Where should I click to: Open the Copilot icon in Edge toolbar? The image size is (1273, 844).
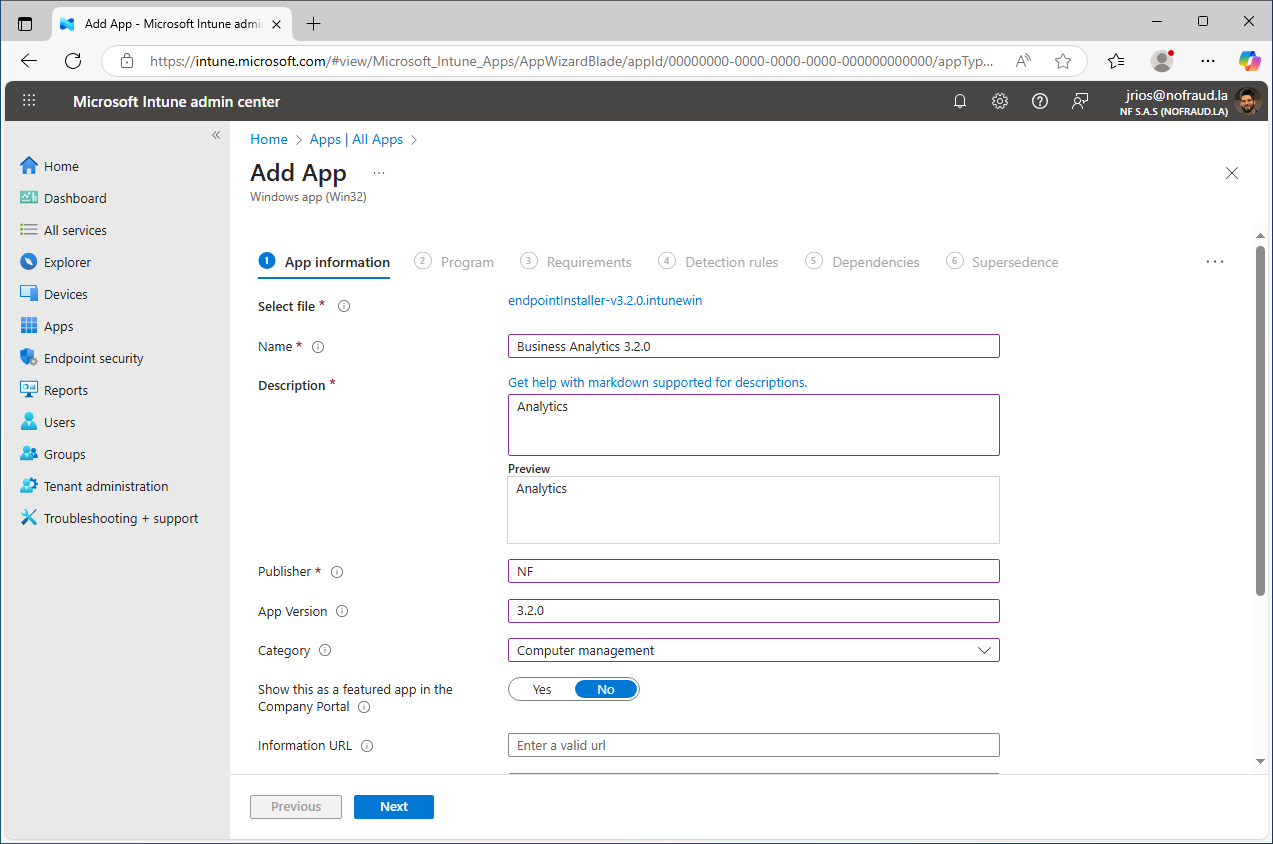tap(1249, 61)
